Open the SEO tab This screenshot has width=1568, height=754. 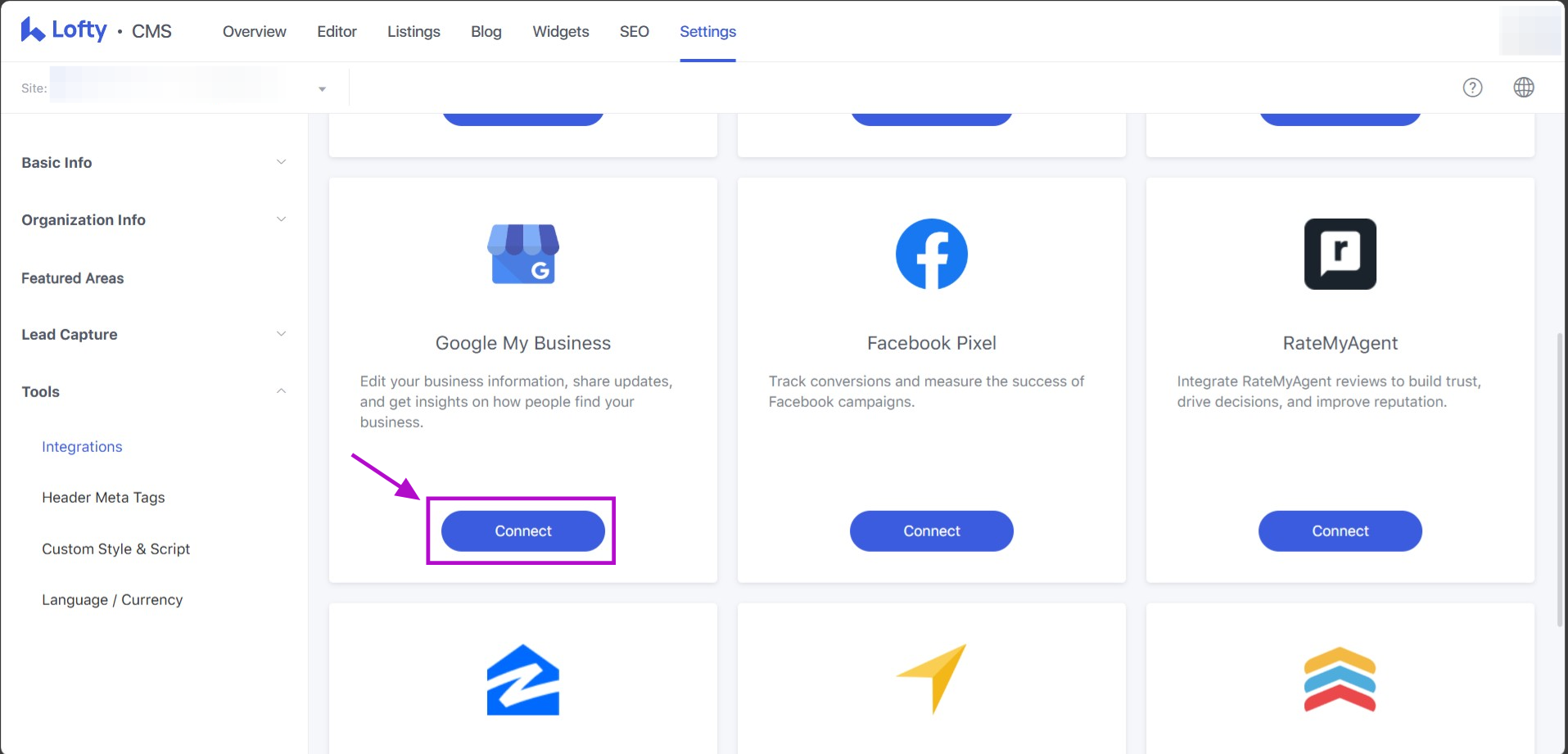[634, 31]
